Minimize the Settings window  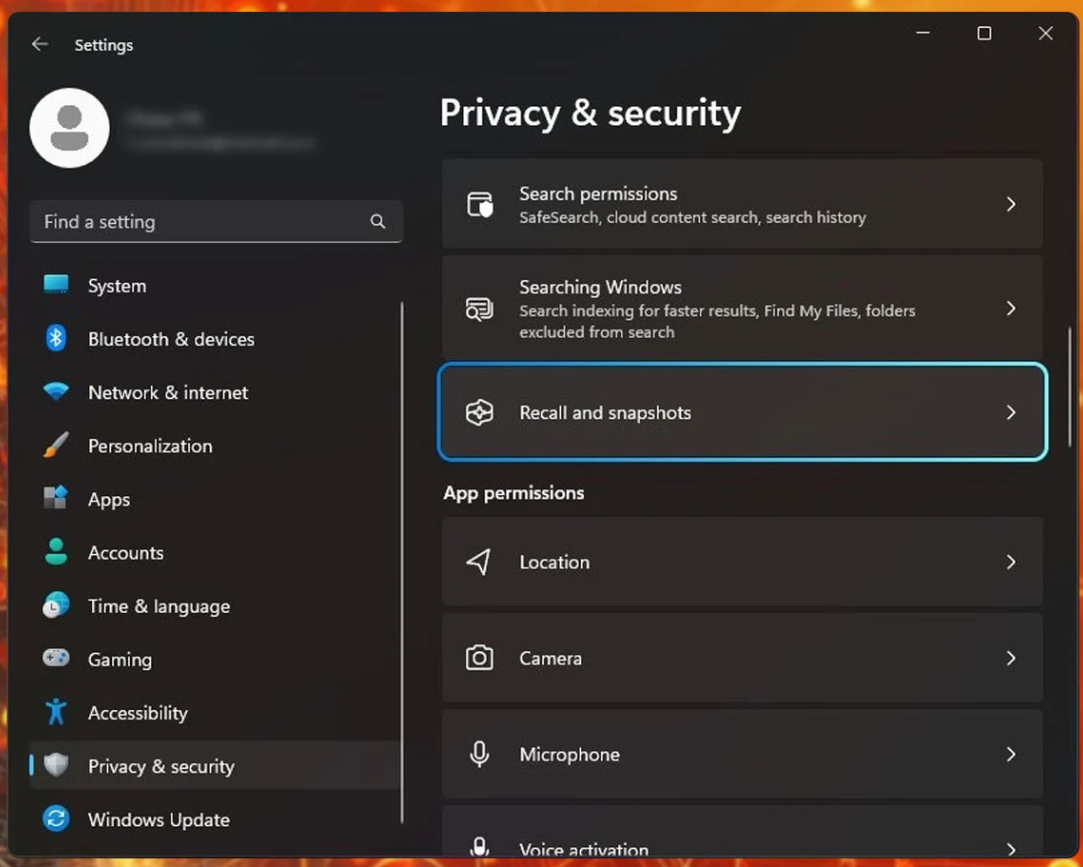tap(923, 33)
